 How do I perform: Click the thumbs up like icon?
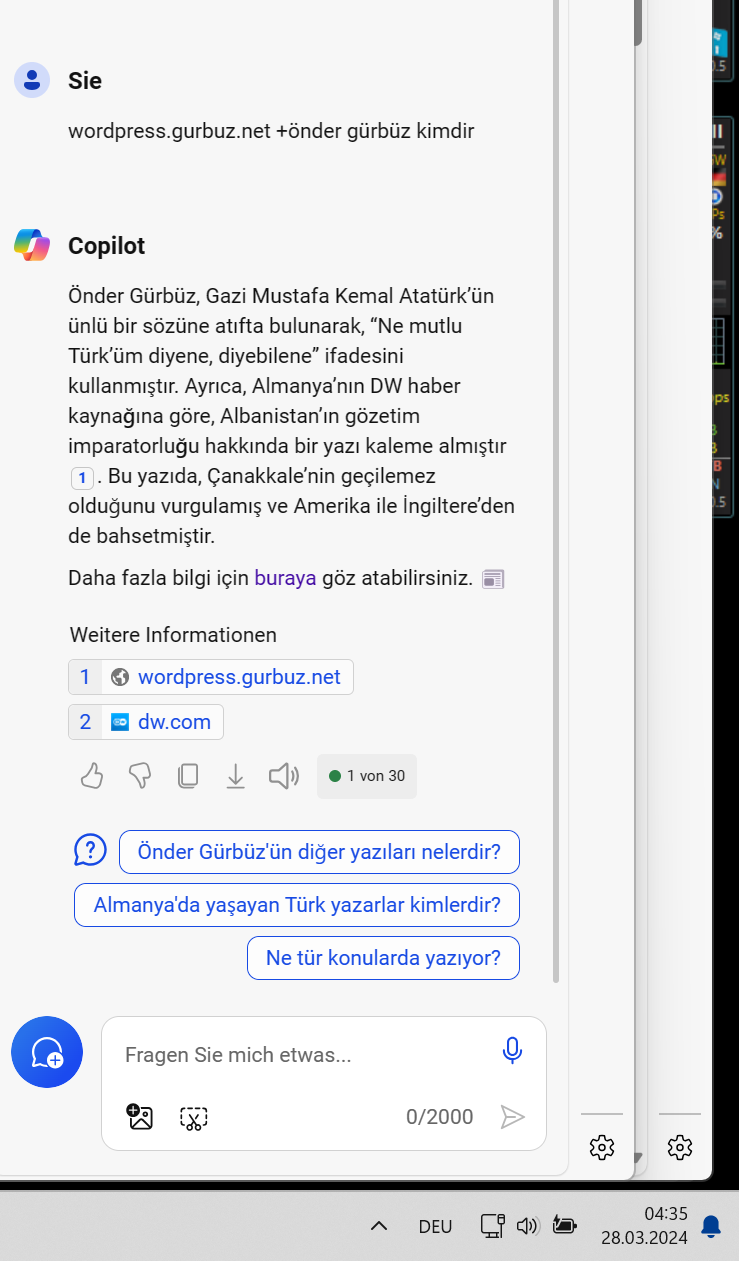(92, 776)
